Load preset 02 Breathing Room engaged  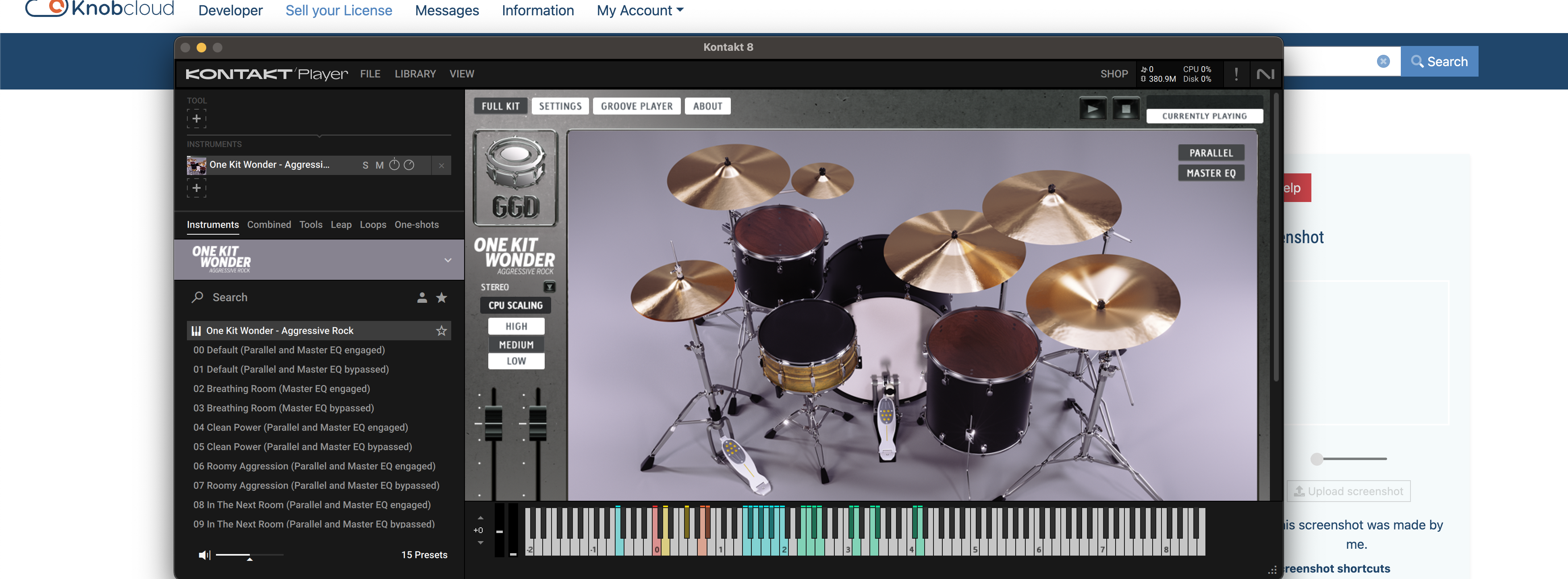pos(281,389)
